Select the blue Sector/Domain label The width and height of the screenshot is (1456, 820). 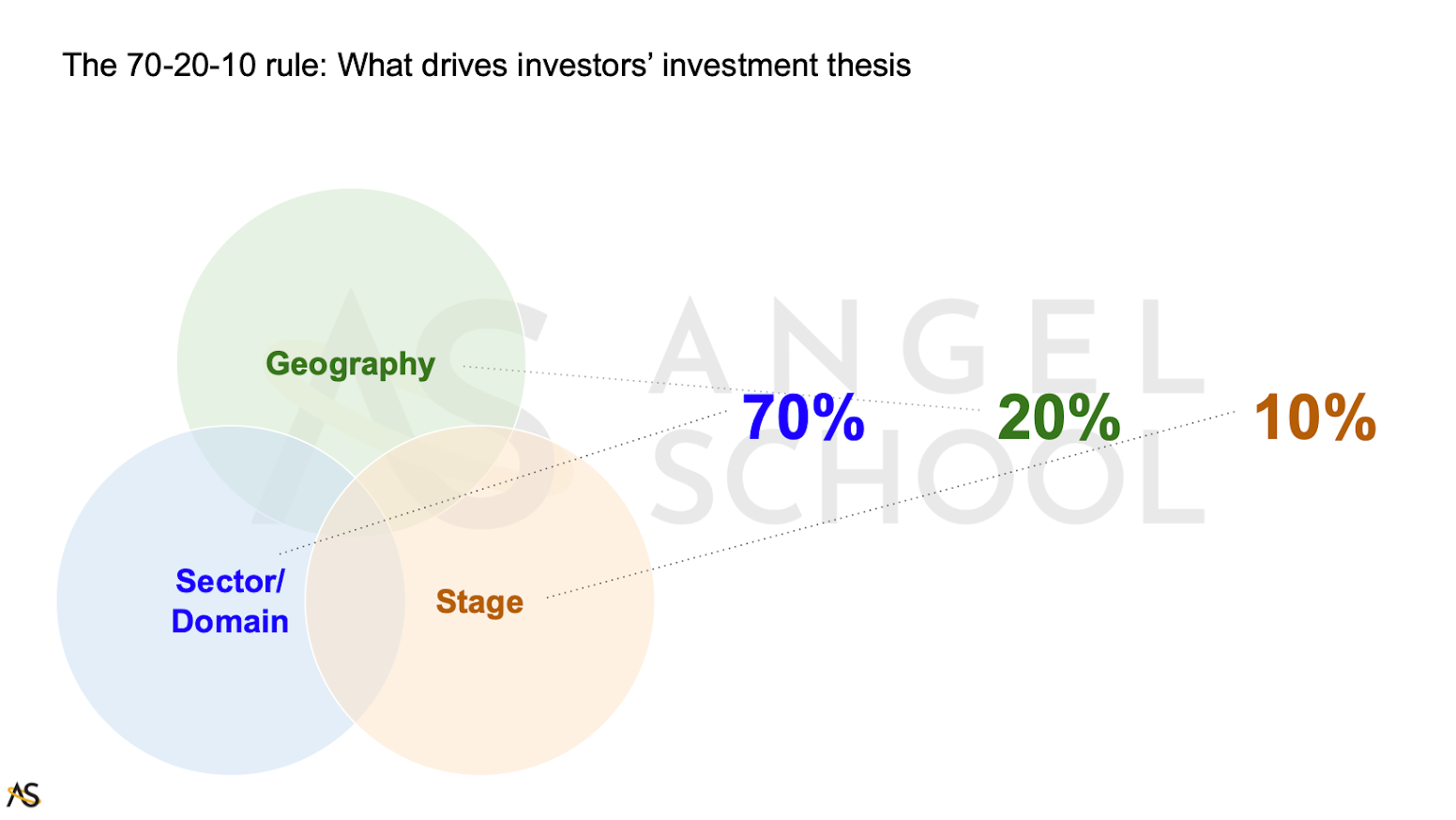[x=230, y=600]
